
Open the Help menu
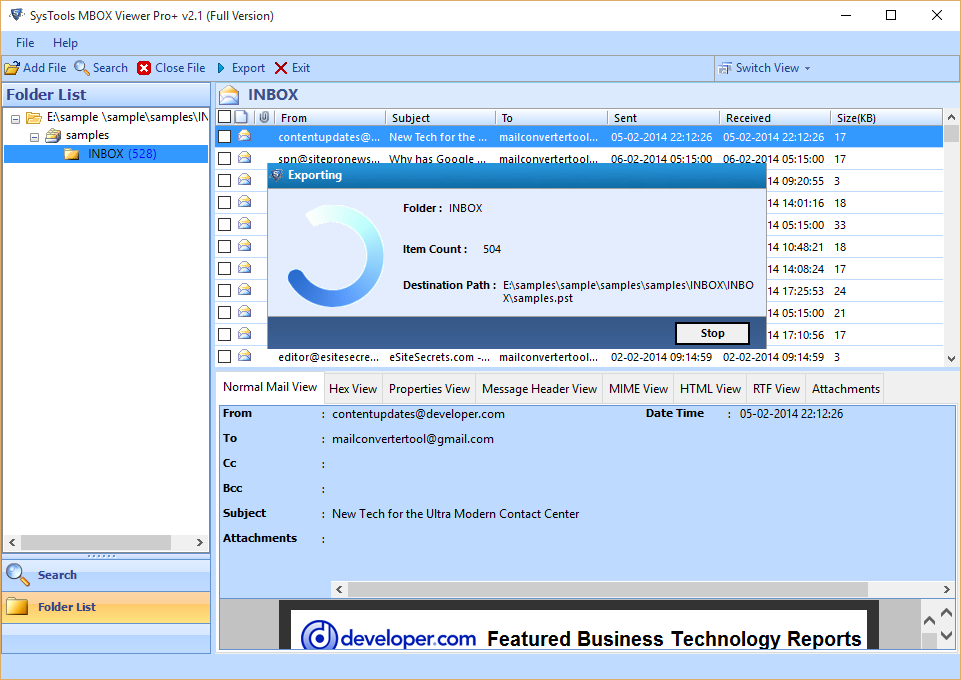coord(65,43)
